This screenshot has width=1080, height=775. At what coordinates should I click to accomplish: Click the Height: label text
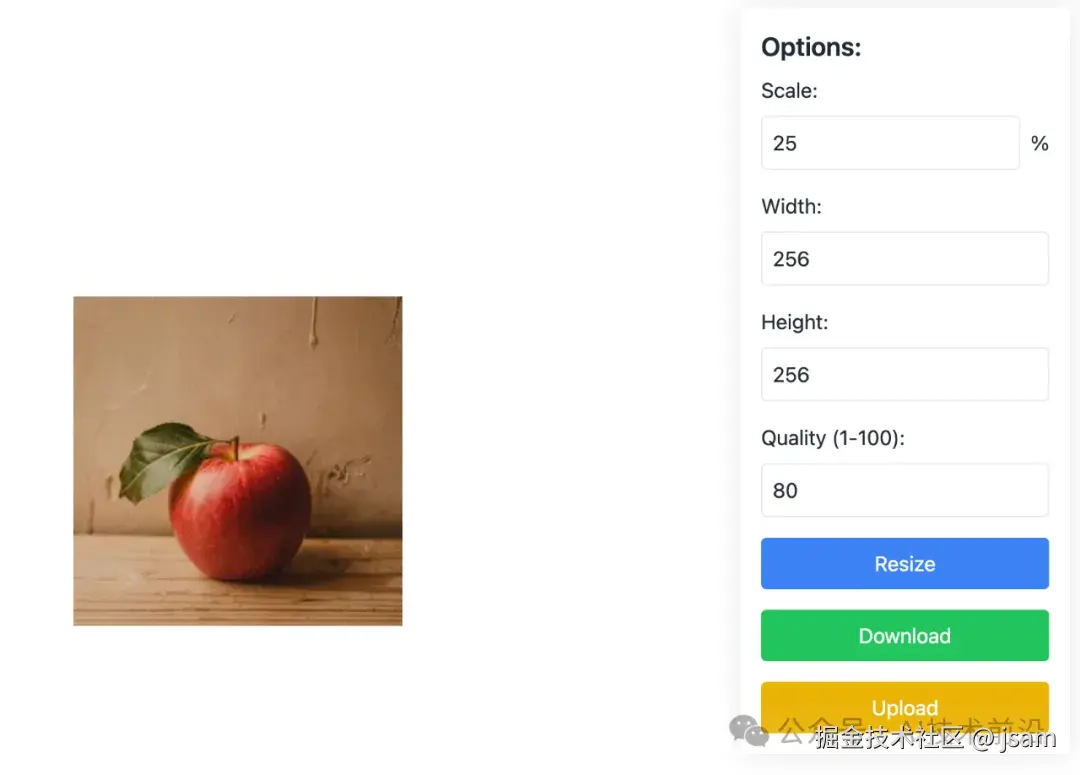coord(794,323)
